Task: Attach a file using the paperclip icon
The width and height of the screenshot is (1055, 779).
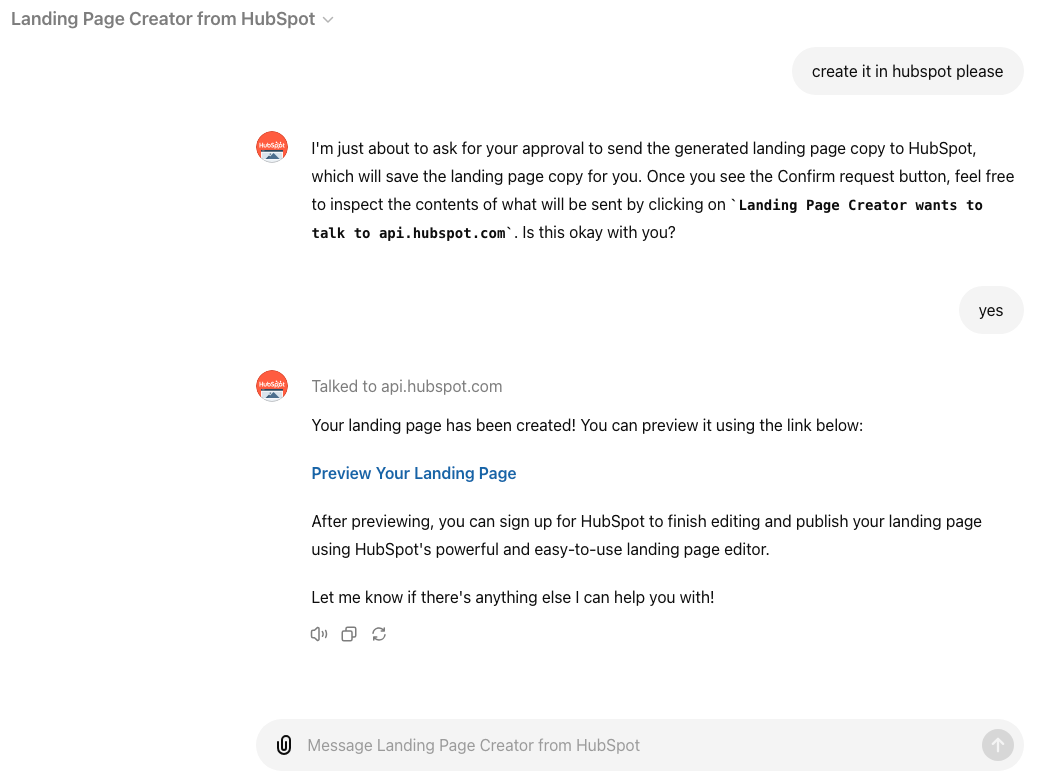Action: pos(285,744)
